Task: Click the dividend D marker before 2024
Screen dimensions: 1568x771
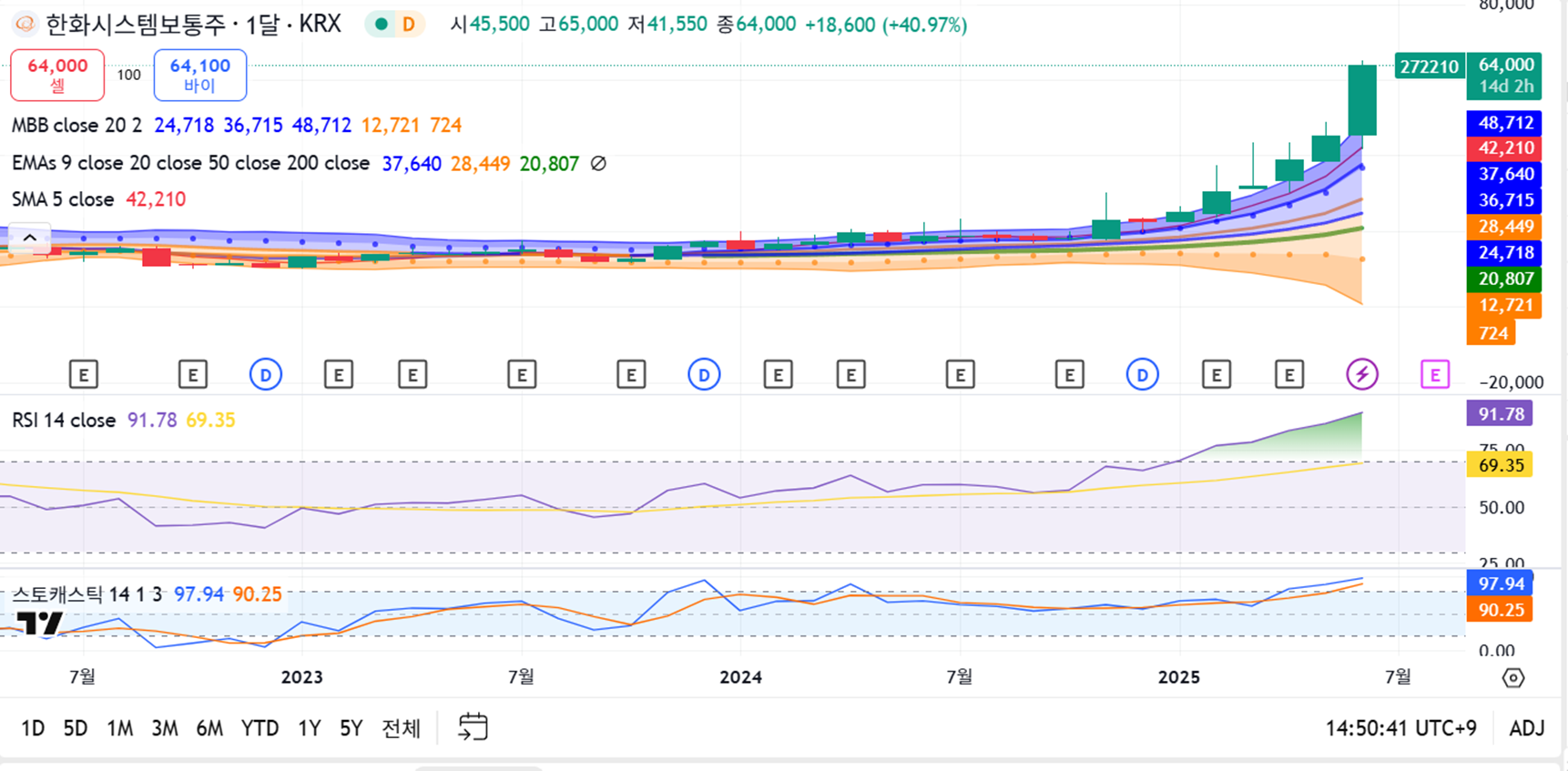Action: (704, 374)
